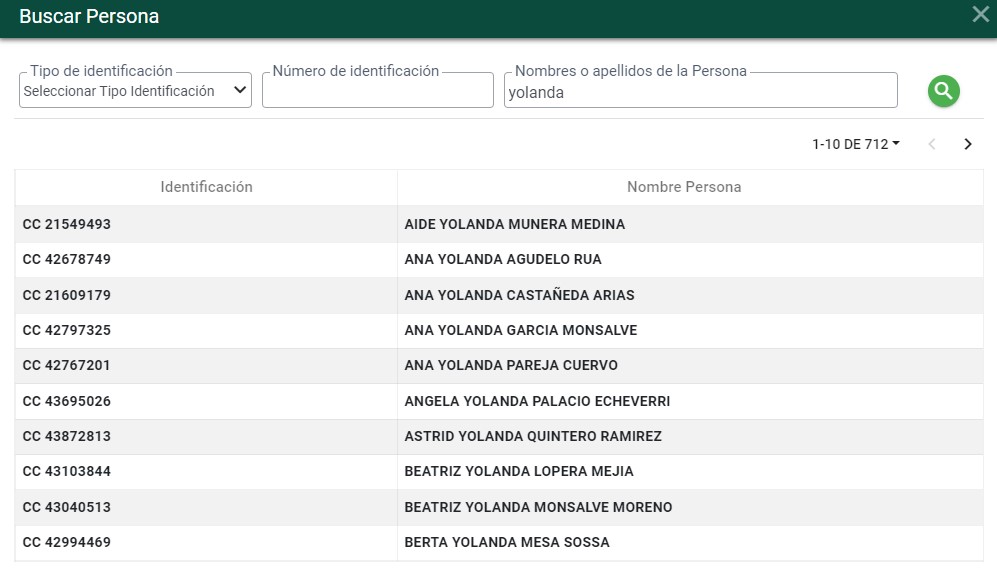Select identification CC 42767201
The image size is (997, 571).
[x=67, y=366]
